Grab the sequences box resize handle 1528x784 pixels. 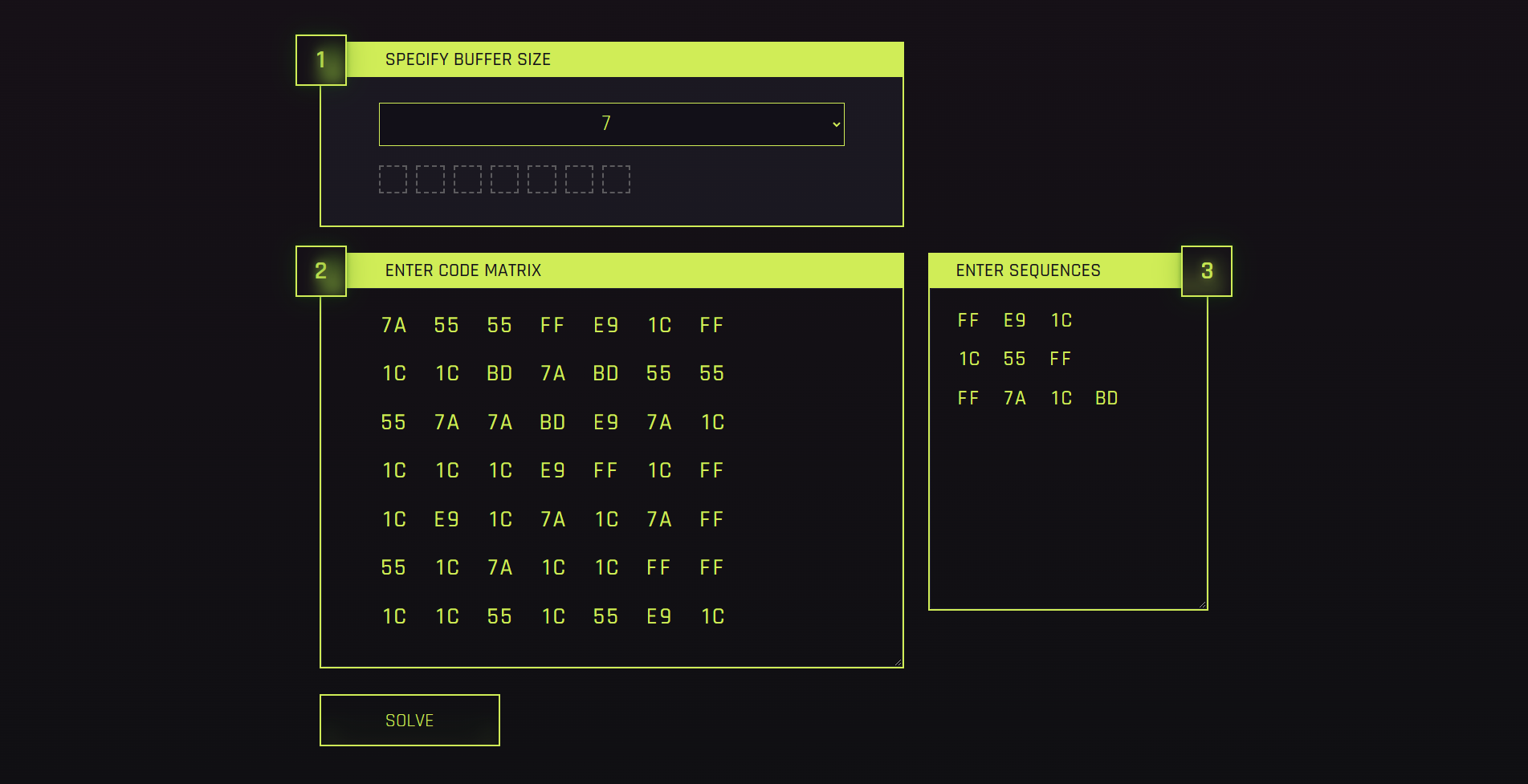1202,604
